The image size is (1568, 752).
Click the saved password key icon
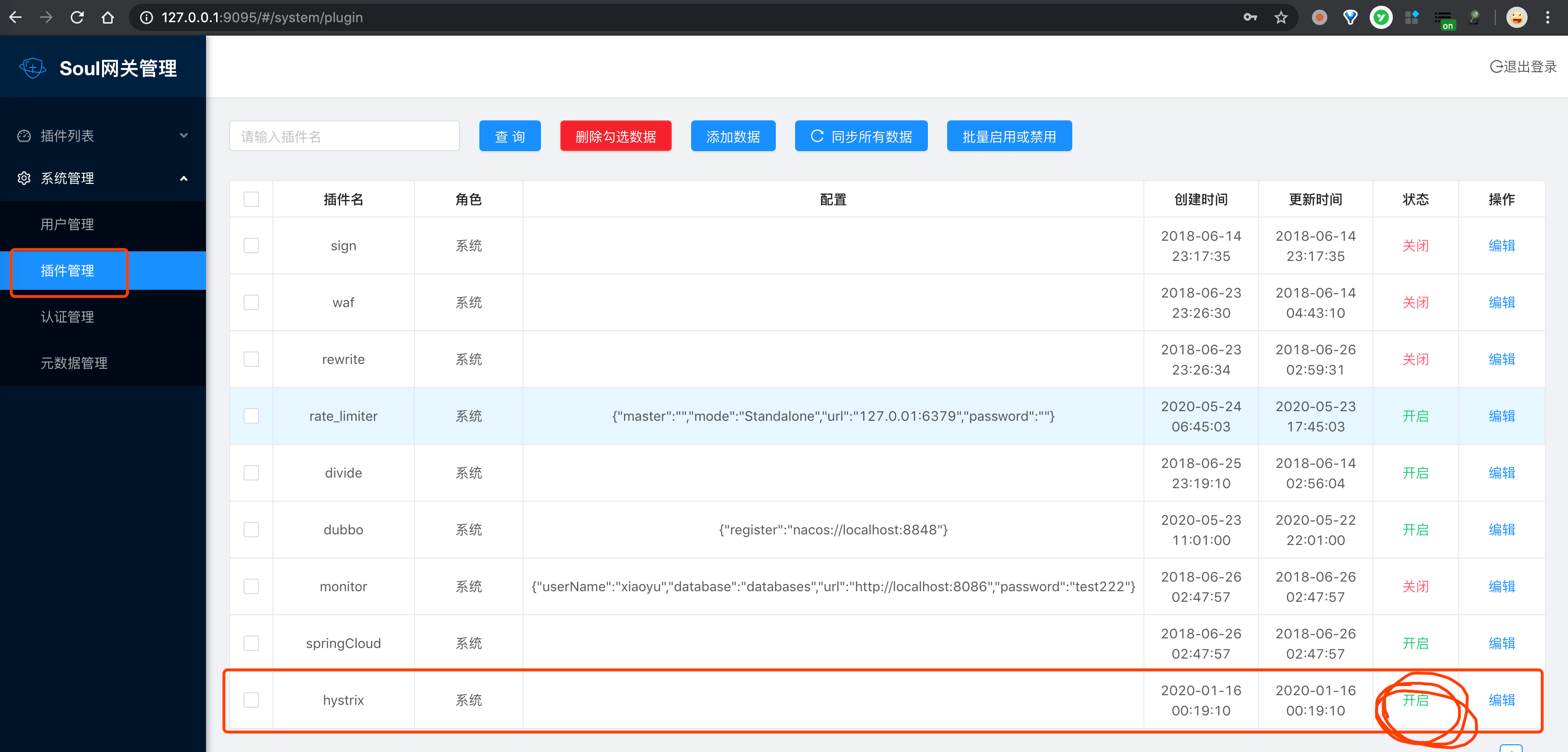(x=1250, y=17)
